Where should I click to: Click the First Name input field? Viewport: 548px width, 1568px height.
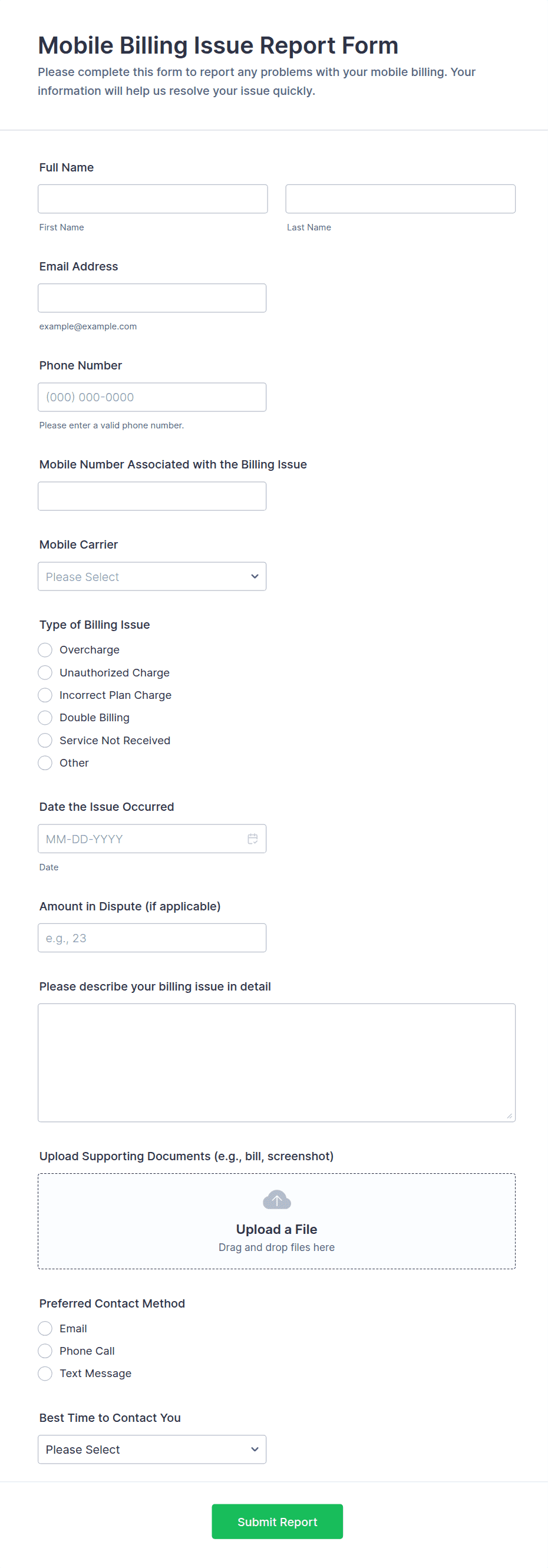[152, 199]
